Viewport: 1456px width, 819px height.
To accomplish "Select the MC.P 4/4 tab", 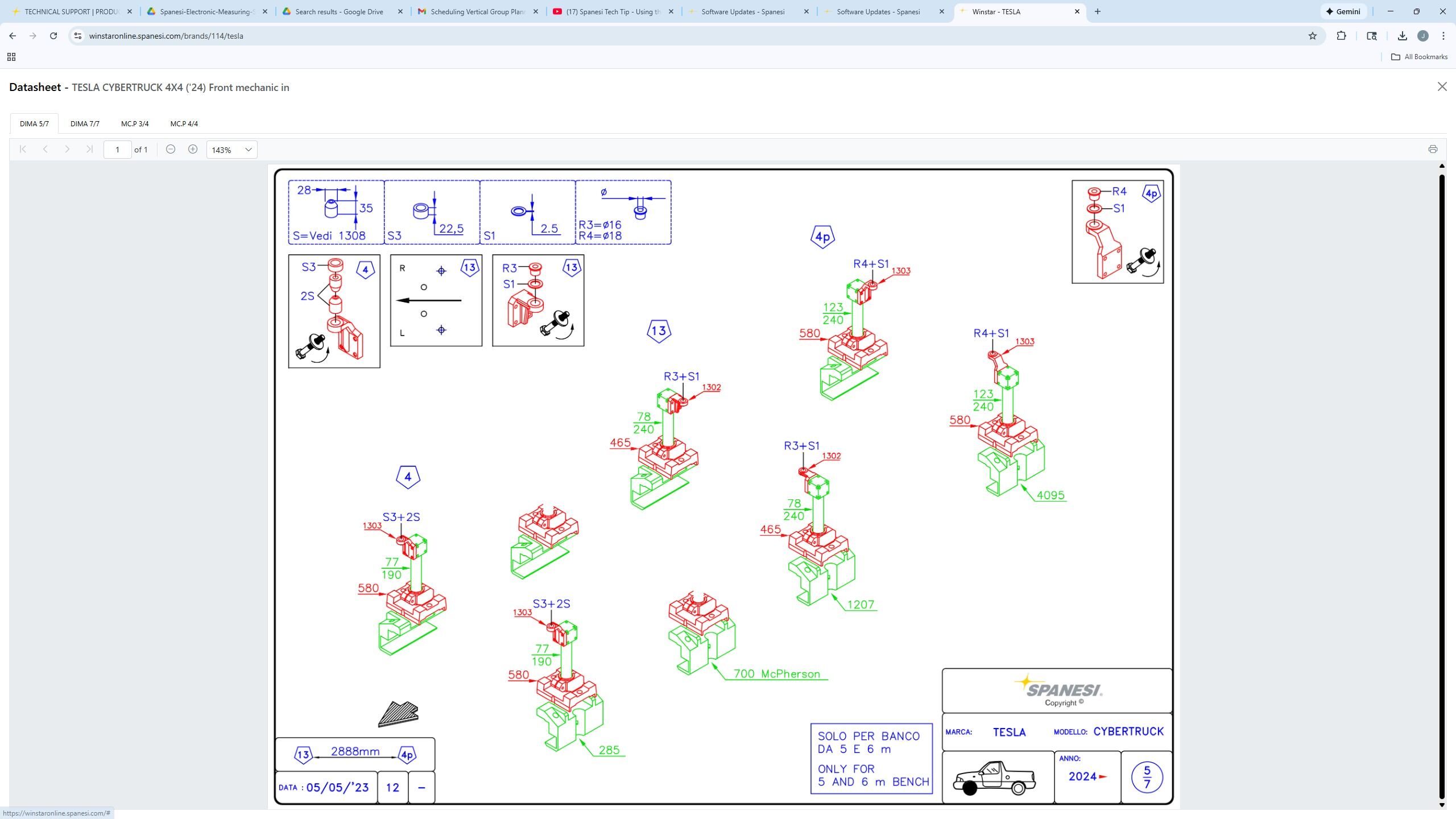I will click(184, 123).
